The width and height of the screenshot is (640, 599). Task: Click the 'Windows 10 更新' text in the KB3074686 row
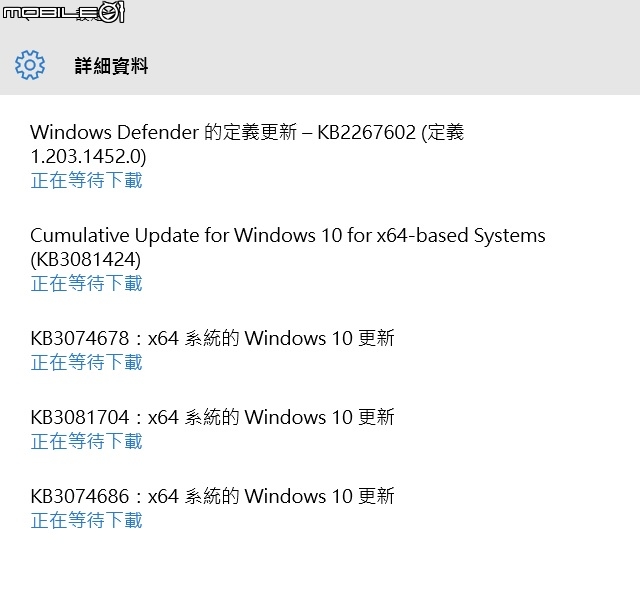320,496
